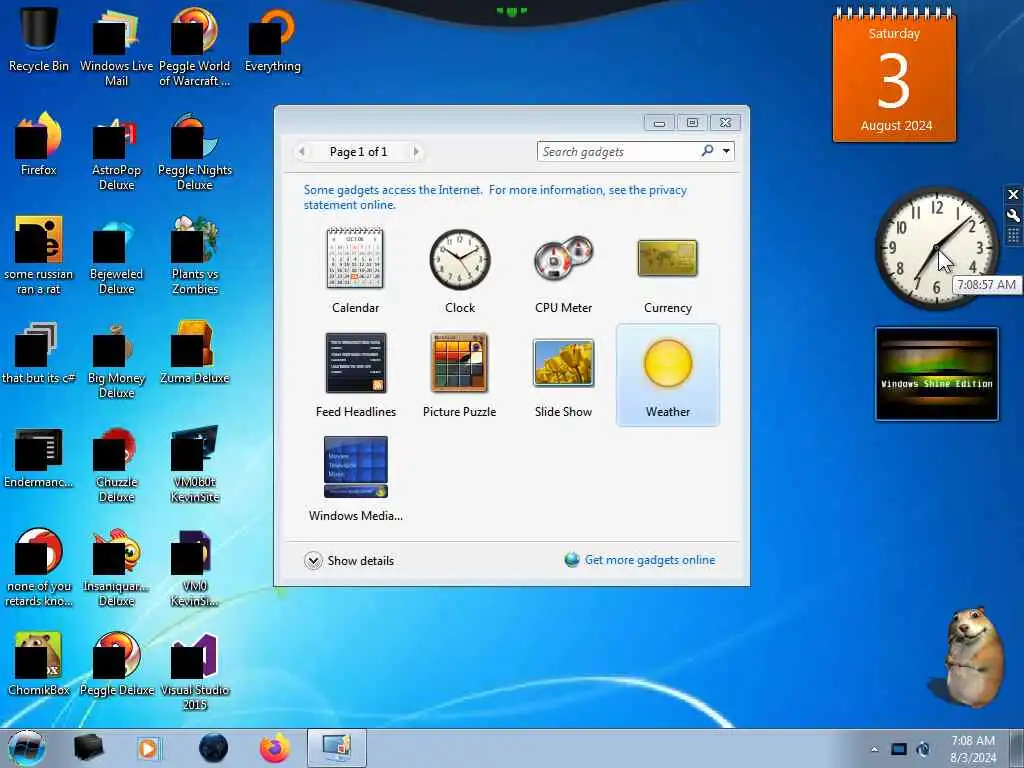Select the Bejeweled Deluxe desktop icon
Viewport: 1024px width, 768px height.
(116, 256)
